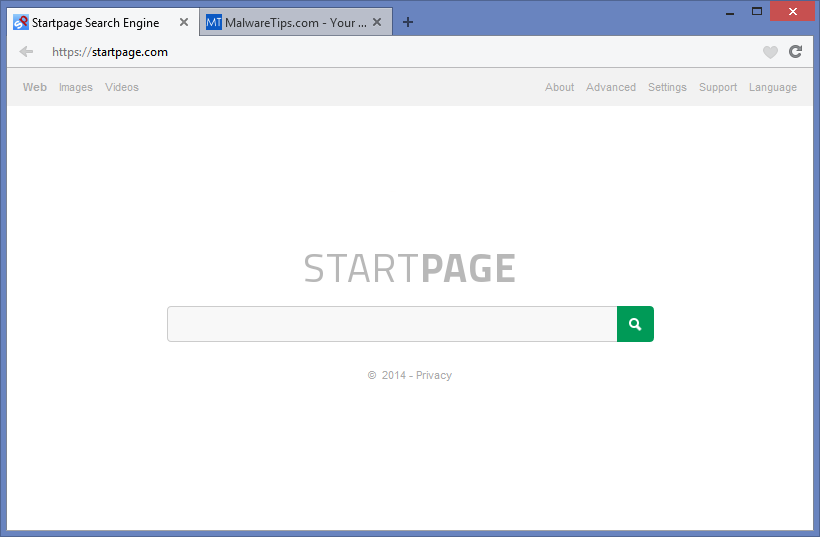Image resolution: width=820 pixels, height=537 pixels.
Task: Close the MalwareTips.com tab
Action: [x=377, y=22]
